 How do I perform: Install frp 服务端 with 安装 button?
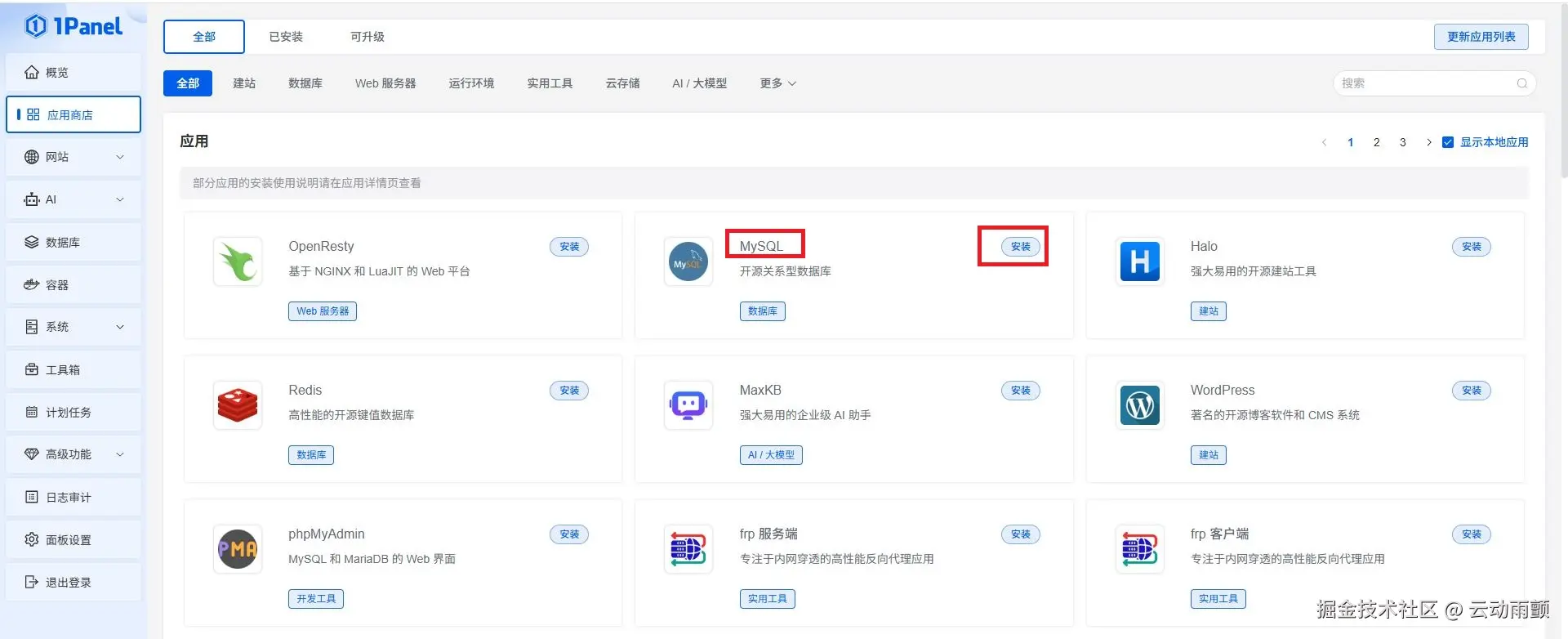(1021, 534)
